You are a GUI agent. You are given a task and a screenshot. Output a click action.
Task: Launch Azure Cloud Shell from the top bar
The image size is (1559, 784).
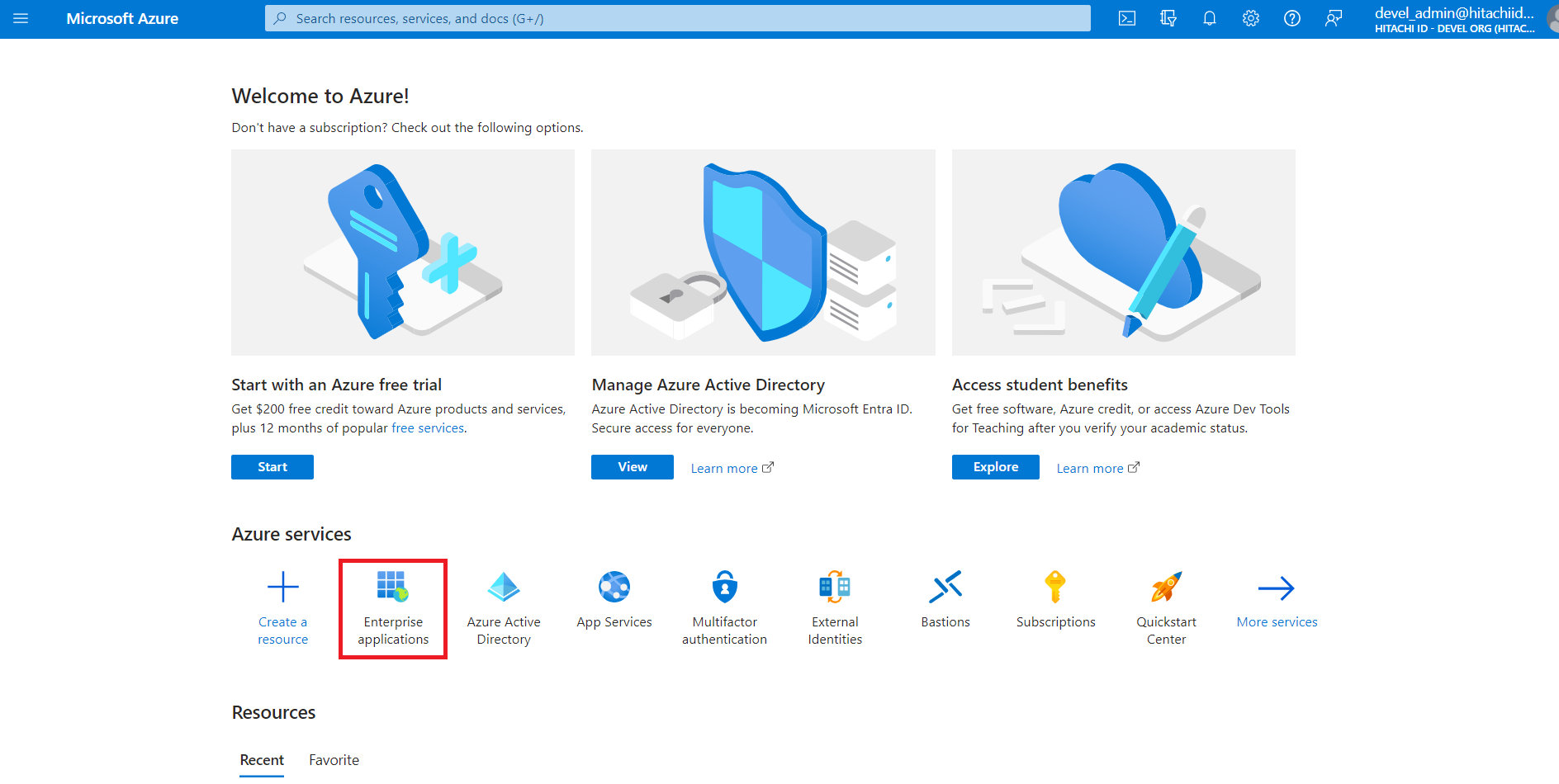point(1126,18)
